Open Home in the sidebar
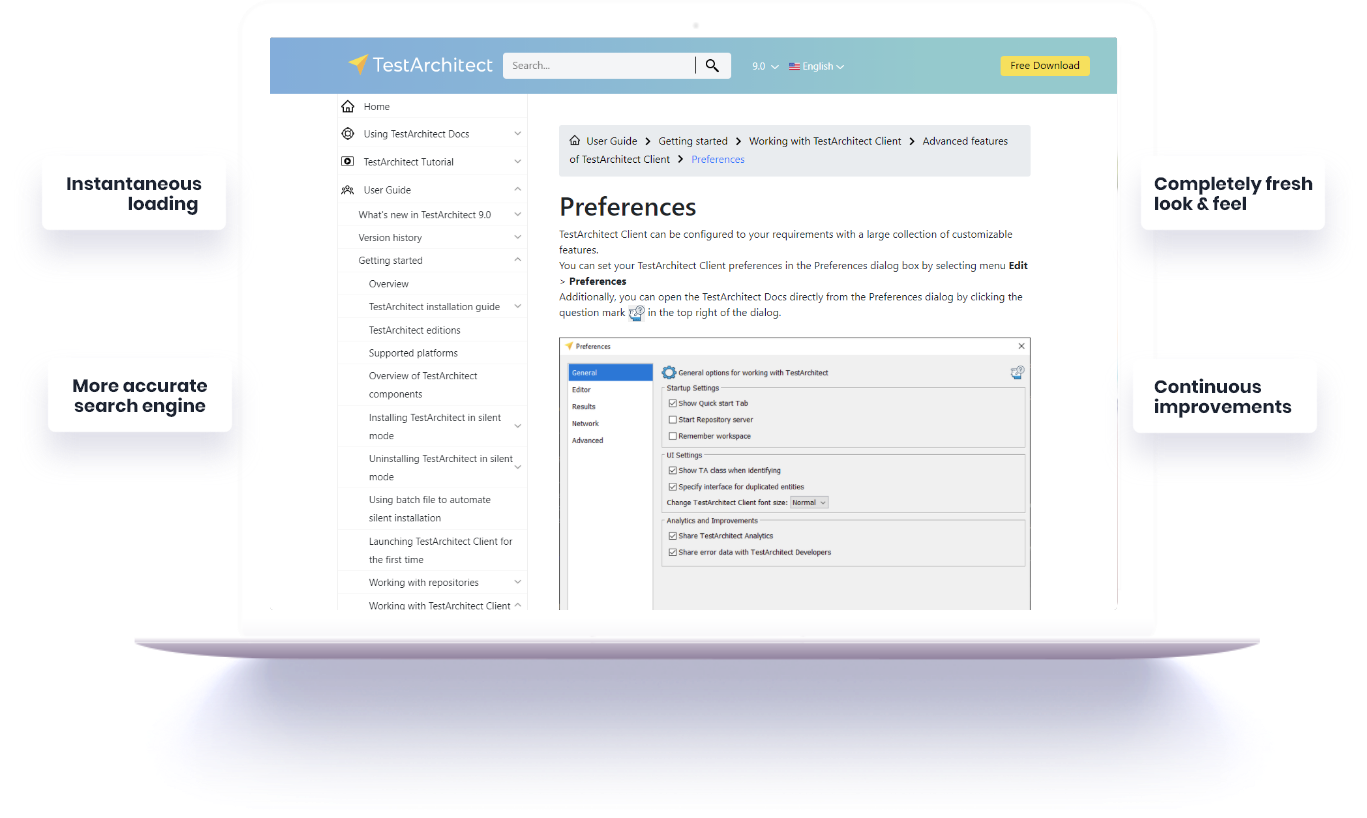1367x818 pixels. 377,106
